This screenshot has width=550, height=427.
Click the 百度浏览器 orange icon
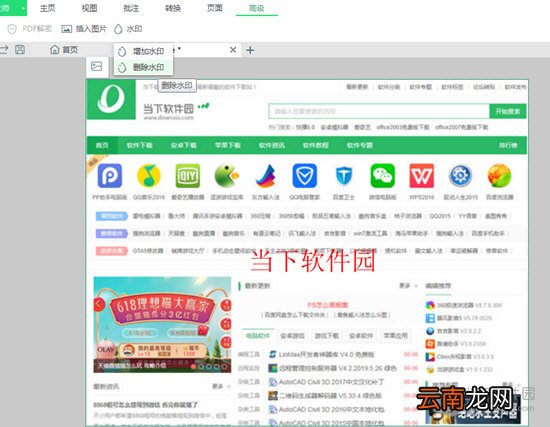pos(499,176)
